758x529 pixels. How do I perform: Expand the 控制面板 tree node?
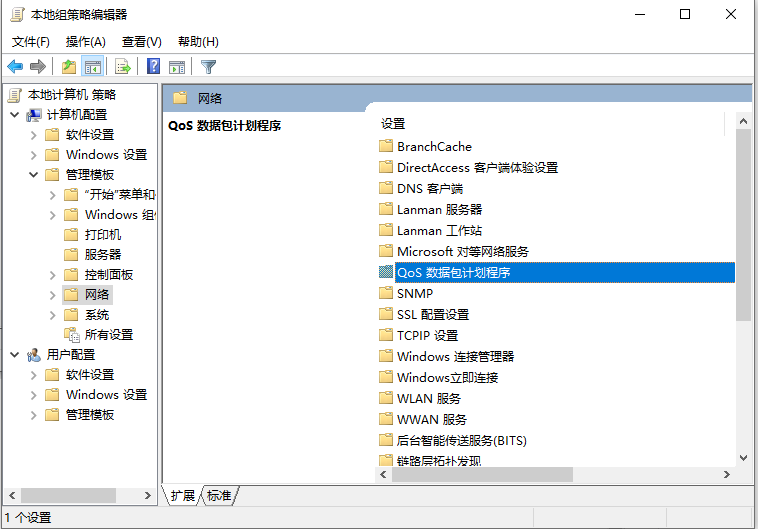coord(53,275)
